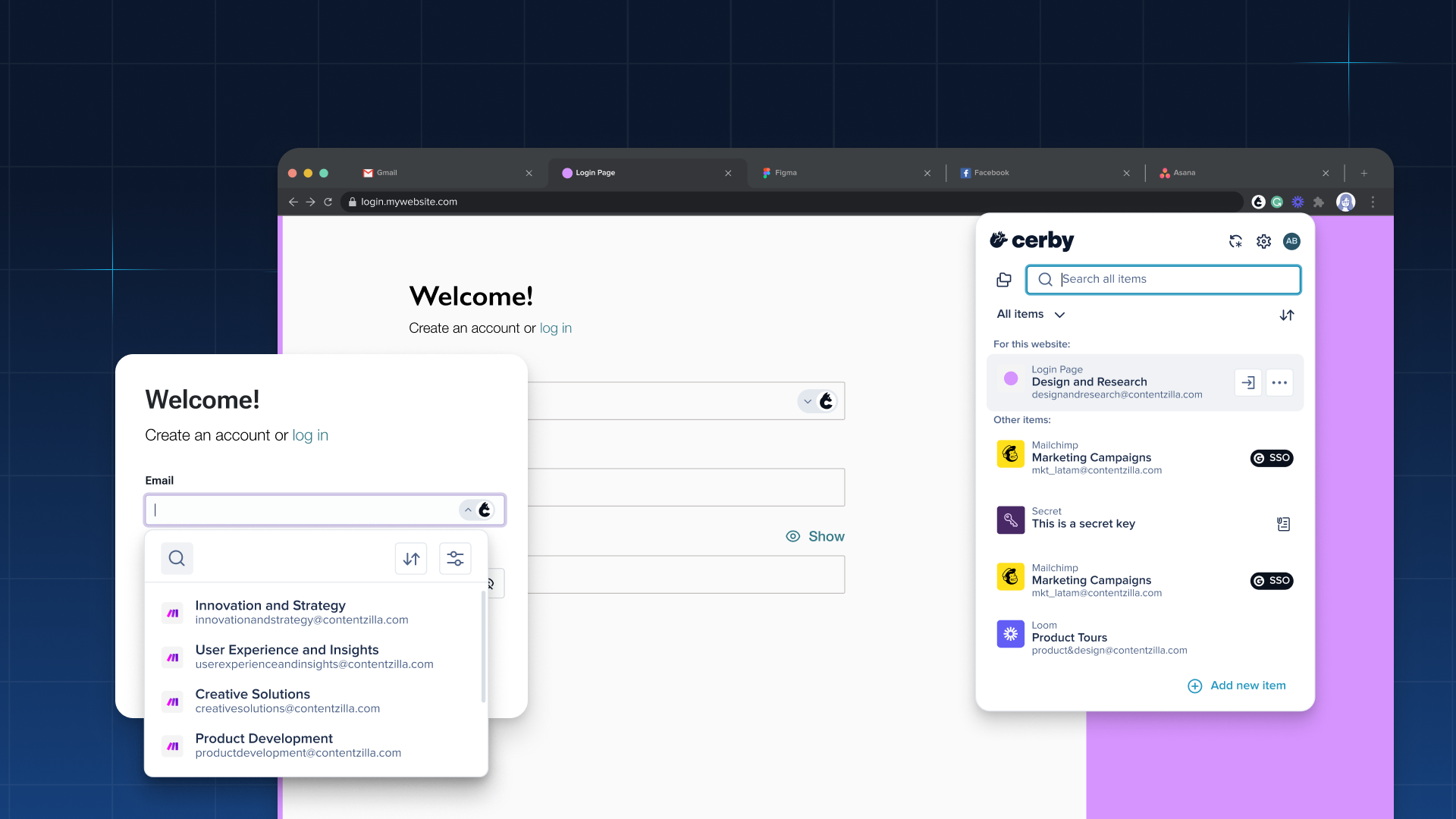This screenshot has width=1456, height=819.
Task: Switch to the Gmail tab
Action: click(x=447, y=173)
